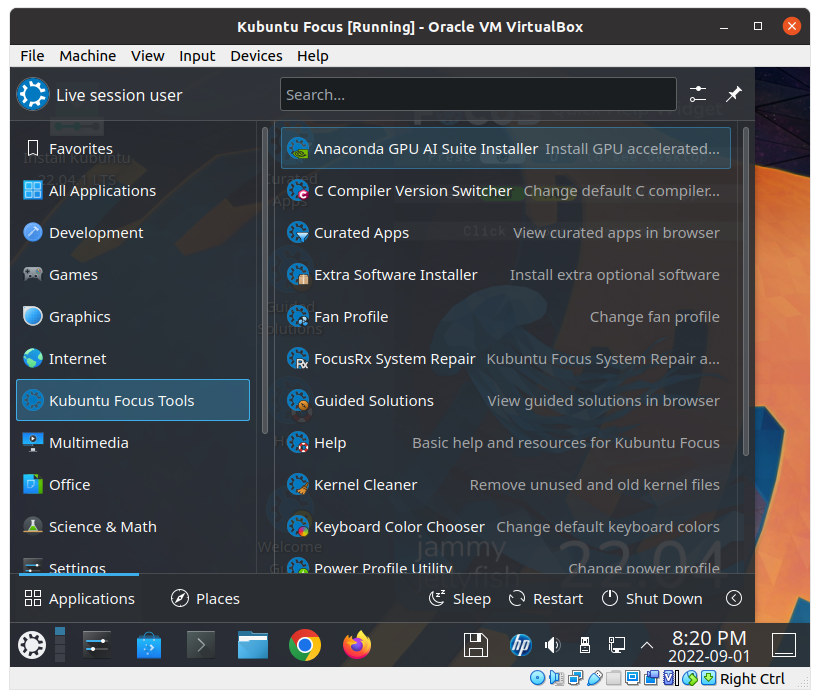Click the KDE application launcher taskbar icon

(32, 645)
